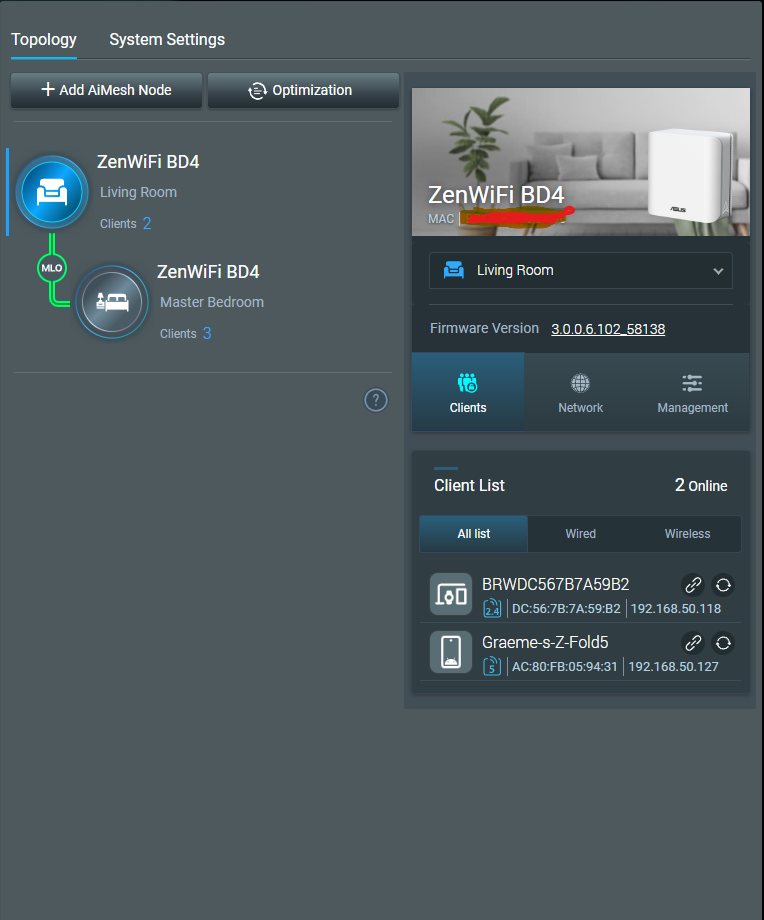The width and height of the screenshot is (764, 920).
Task: Click the Graeme-s-Z-Fold5 phone icon
Action: click(451, 652)
